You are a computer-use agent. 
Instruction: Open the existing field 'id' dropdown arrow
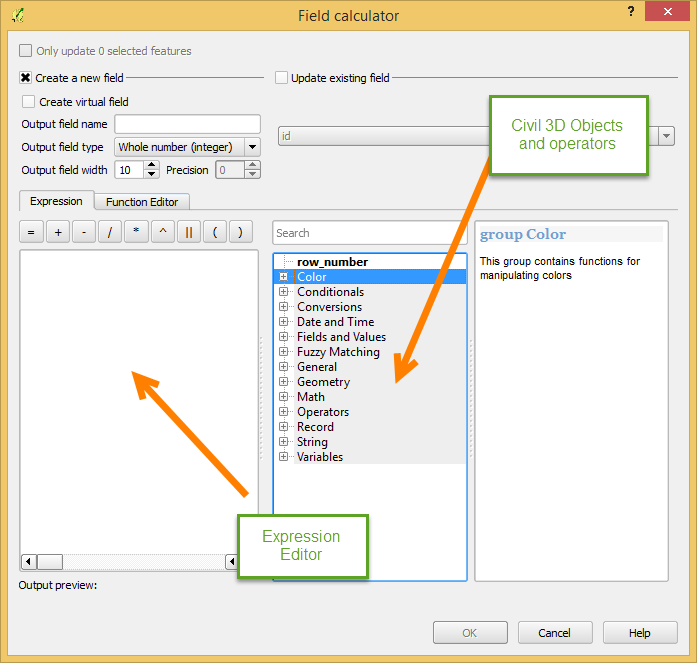[x=666, y=136]
